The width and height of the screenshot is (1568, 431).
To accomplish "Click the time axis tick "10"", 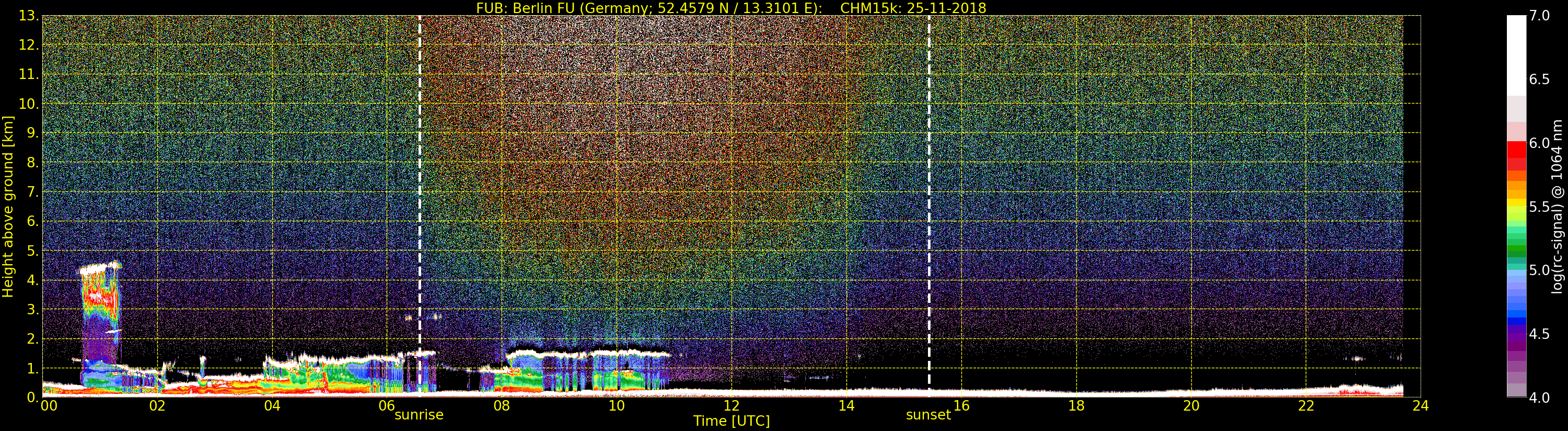I will (617, 406).
